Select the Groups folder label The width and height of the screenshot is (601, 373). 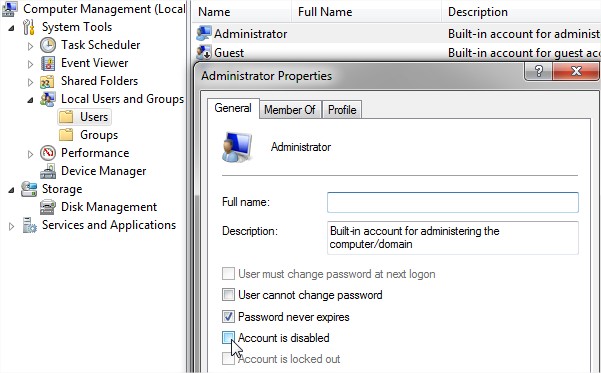click(99, 135)
